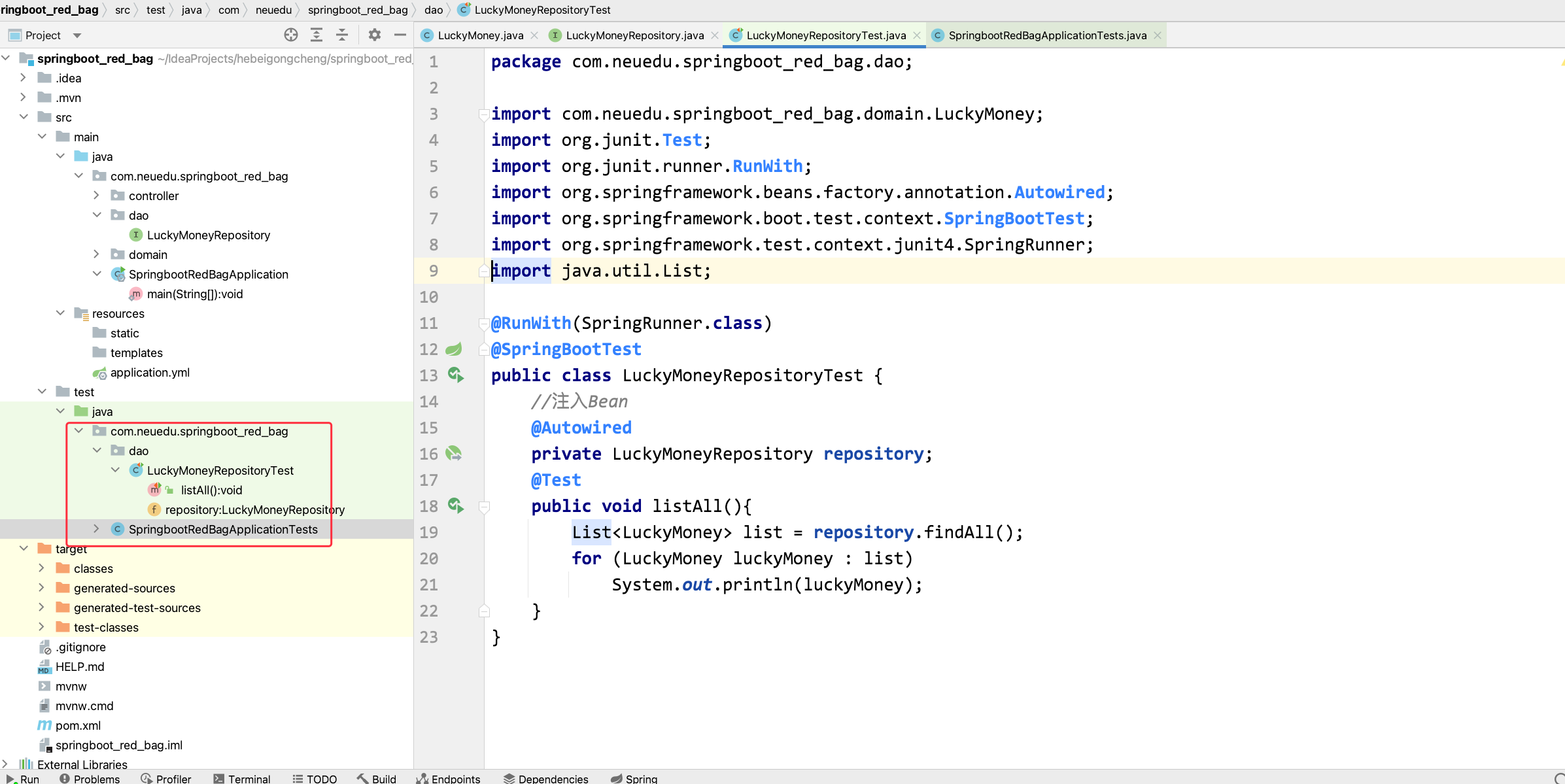Screen dimensions: 1565x784
Task: Open the Terminal tool window
Action: point(242,778)
